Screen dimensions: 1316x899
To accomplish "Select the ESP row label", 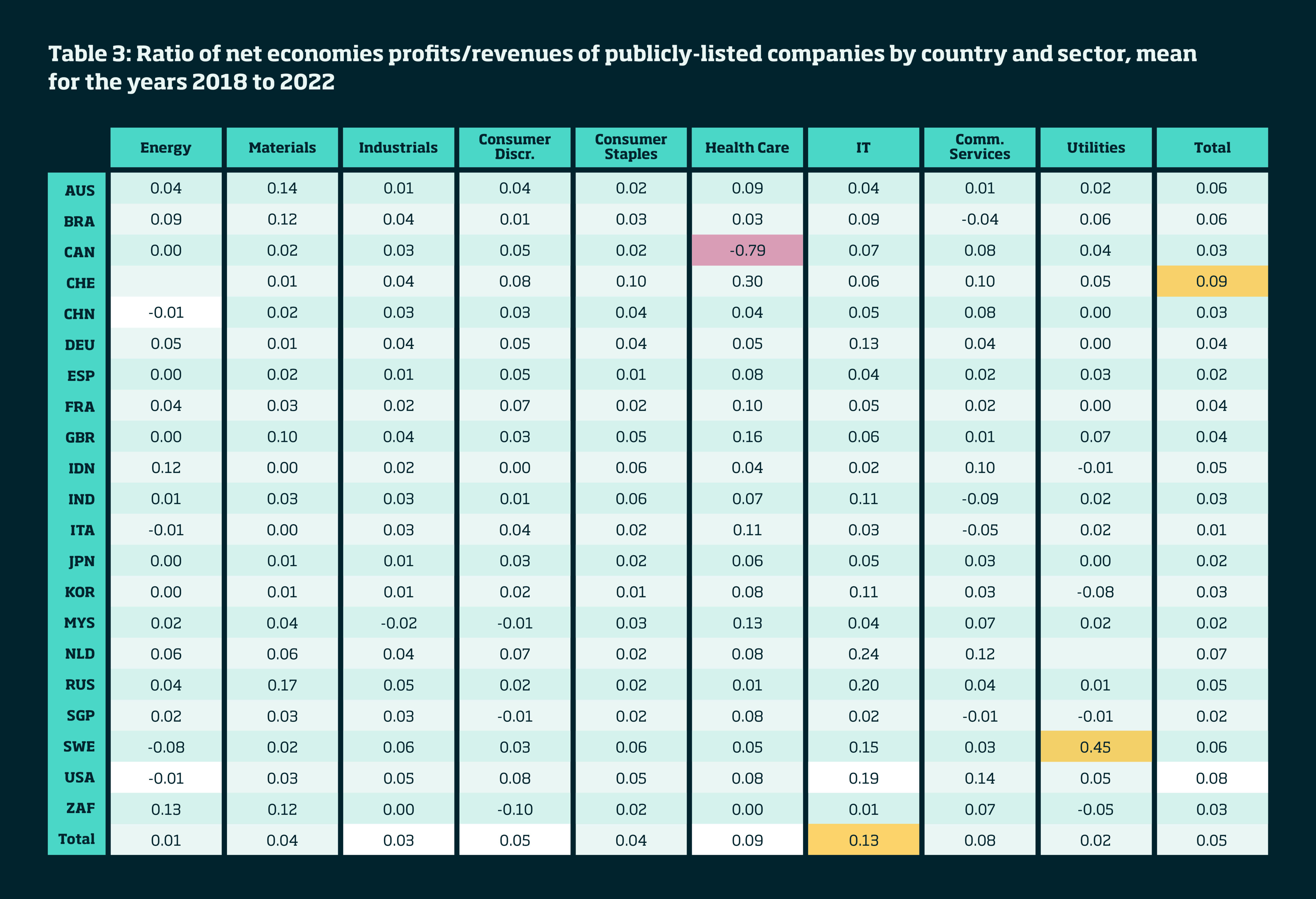I will click(x=81, y=376).
